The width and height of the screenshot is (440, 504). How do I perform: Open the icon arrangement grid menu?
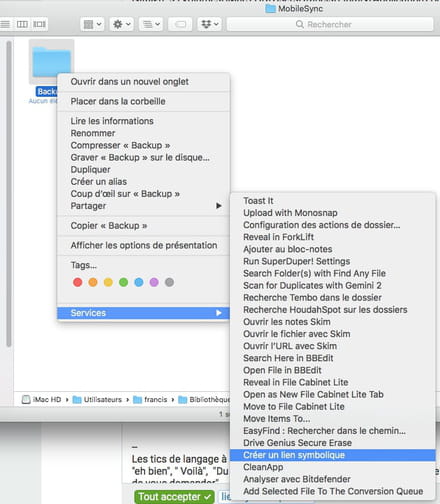(x=92, y=24)
